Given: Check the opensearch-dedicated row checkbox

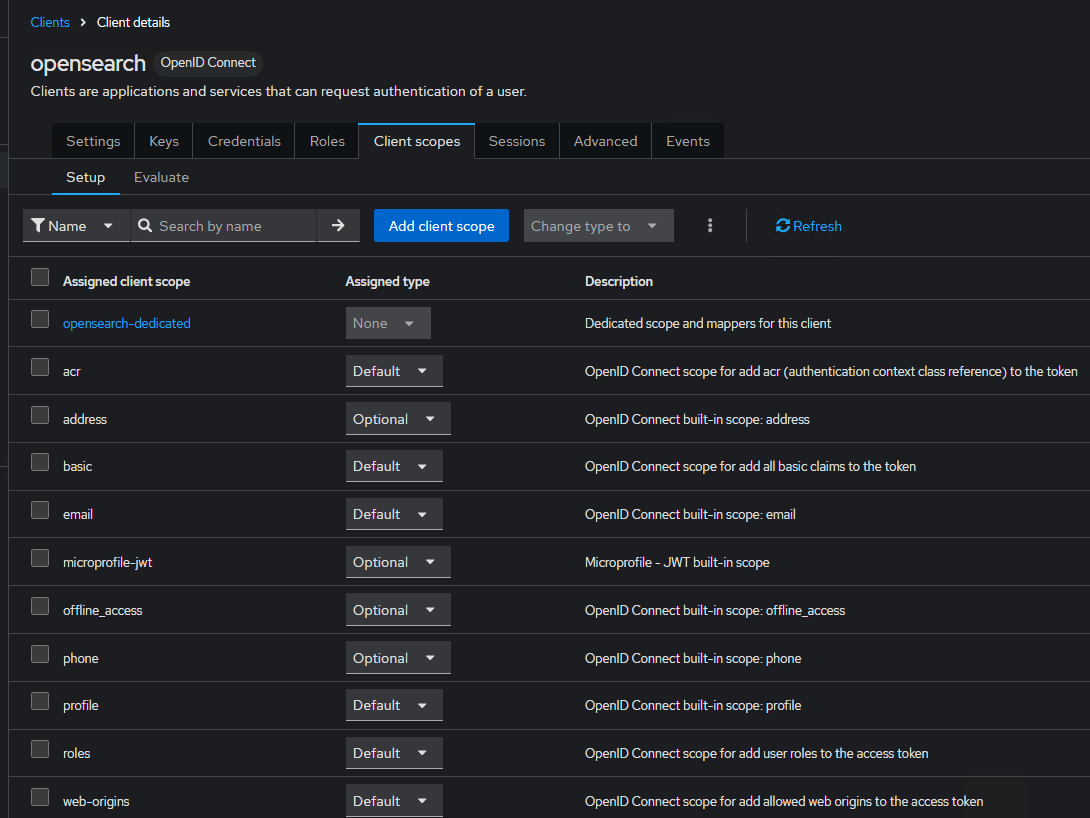Looking at the screenshot, I should coord(40,319).
